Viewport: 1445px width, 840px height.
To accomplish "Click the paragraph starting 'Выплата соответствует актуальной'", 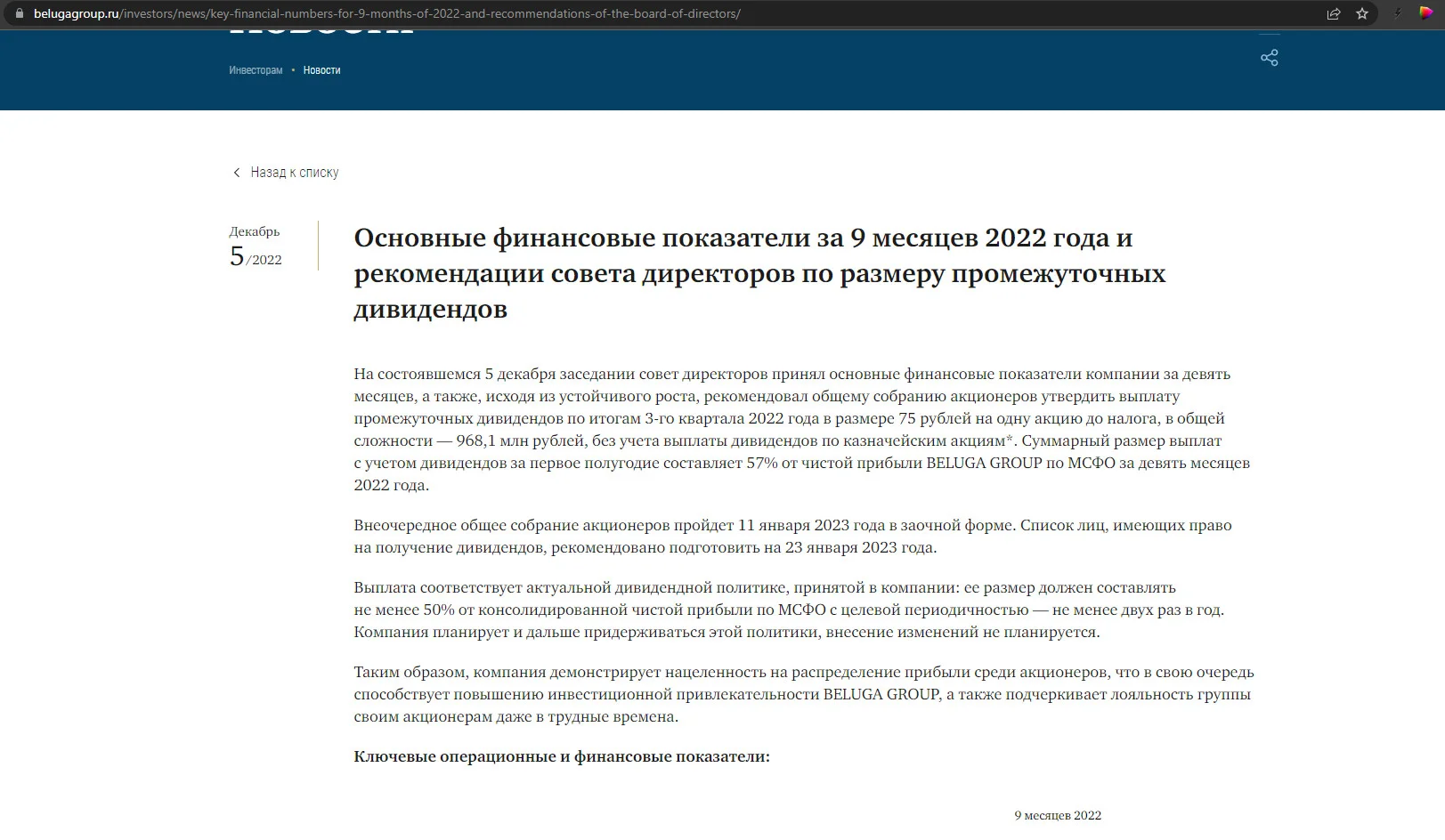I will (789, 610).
